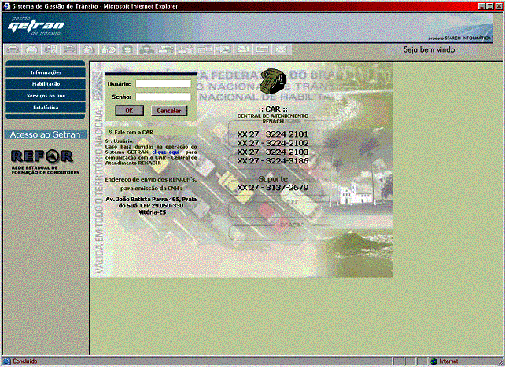The image size is (505, 367).
Task: Open the Estatística menu item
Action: click(46, 107)
